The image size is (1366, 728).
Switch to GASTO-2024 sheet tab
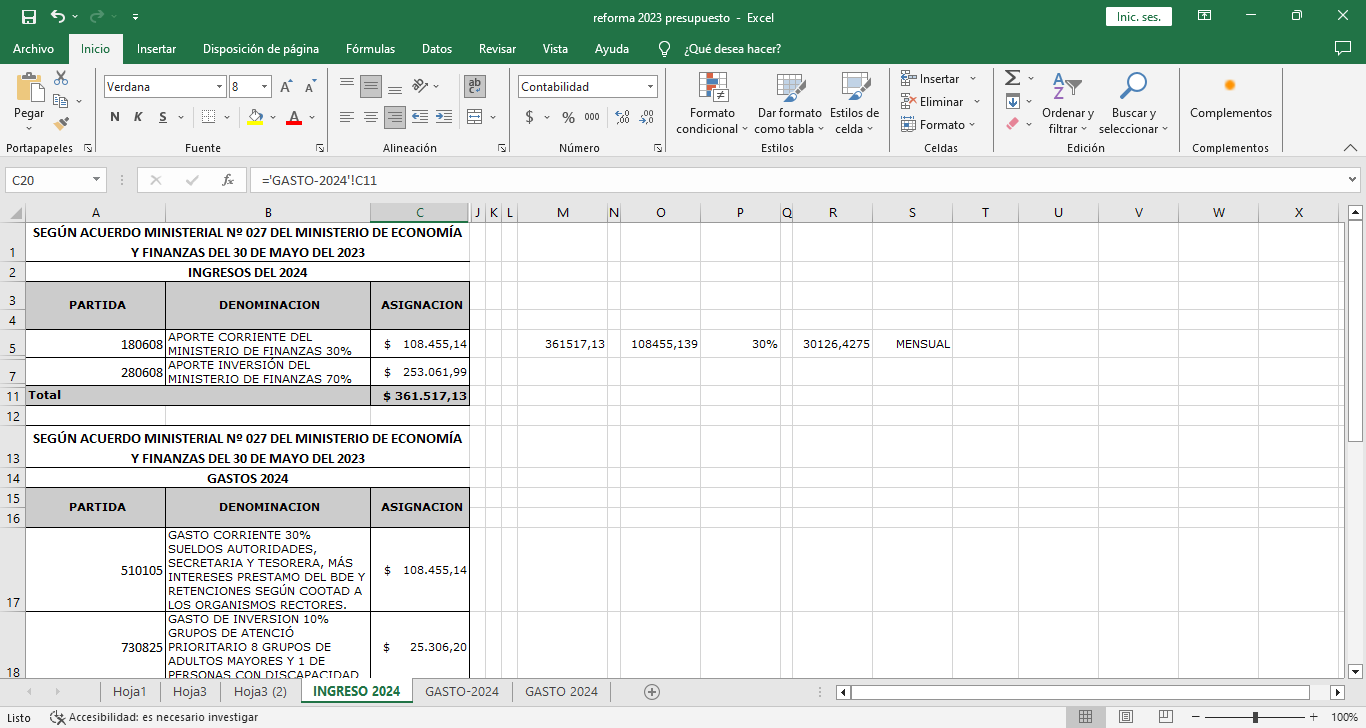click(x=461, y=691)
